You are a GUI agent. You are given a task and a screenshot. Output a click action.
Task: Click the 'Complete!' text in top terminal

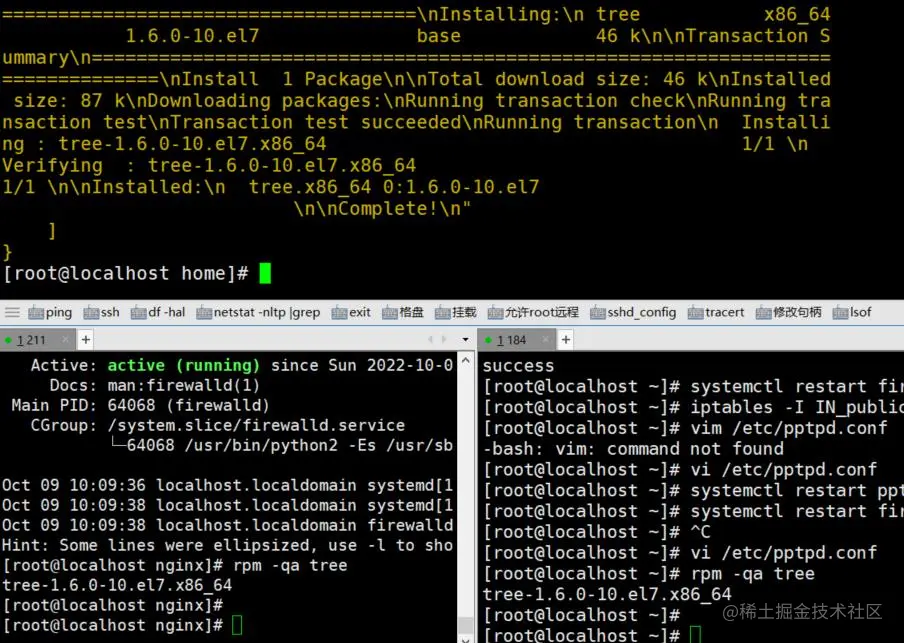(x=387, y=209)
